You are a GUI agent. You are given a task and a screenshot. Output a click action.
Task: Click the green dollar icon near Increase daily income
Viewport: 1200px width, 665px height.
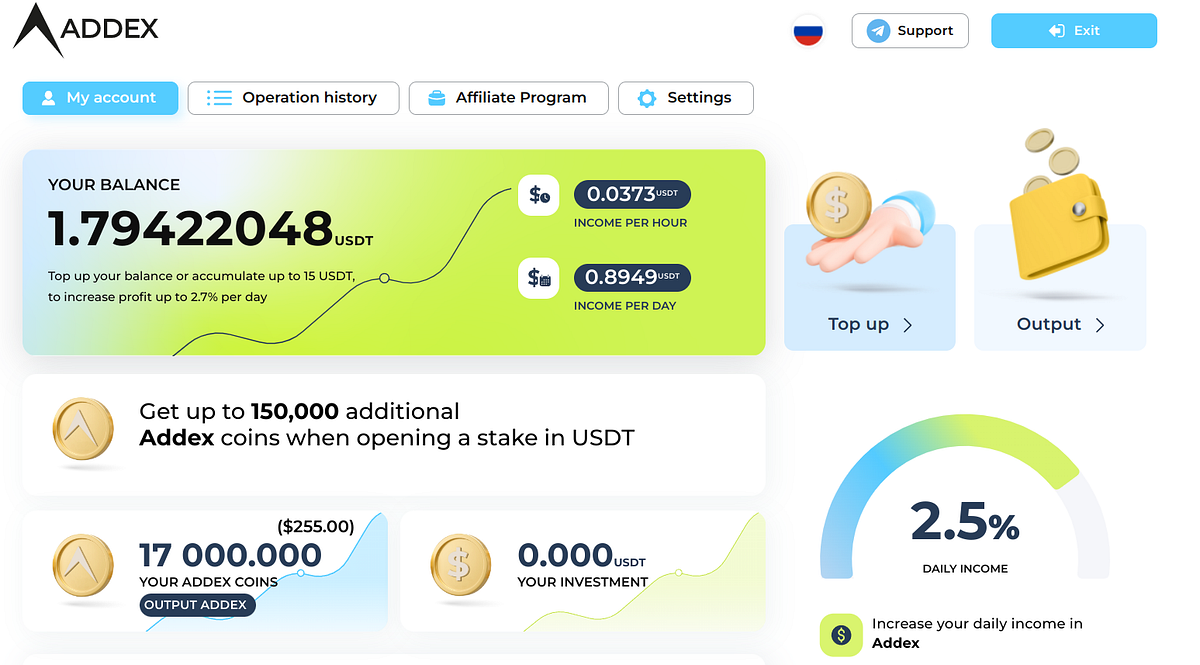pyautogui.click(x=841, y=635)
